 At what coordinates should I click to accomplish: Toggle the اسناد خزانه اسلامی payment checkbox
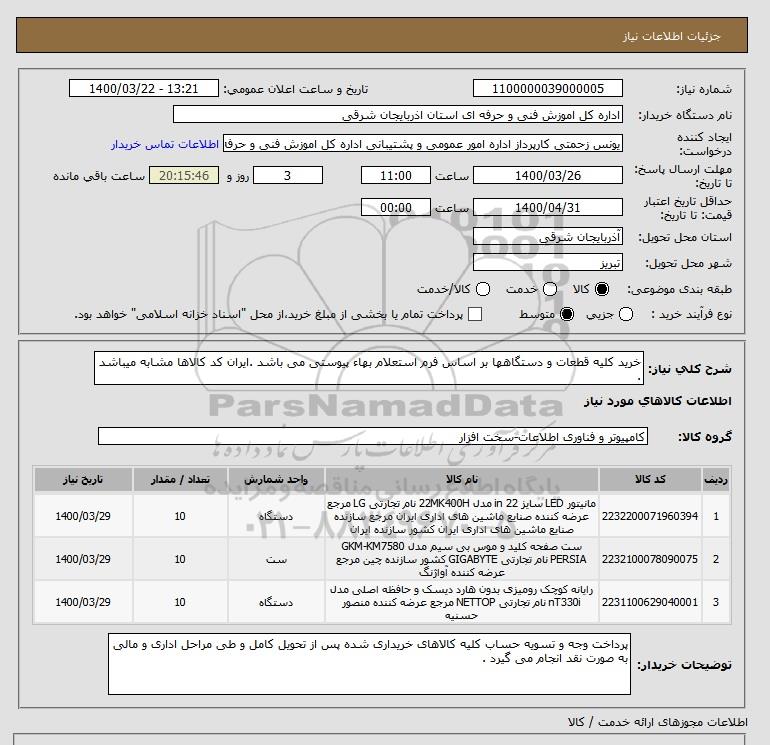point(475,314)
